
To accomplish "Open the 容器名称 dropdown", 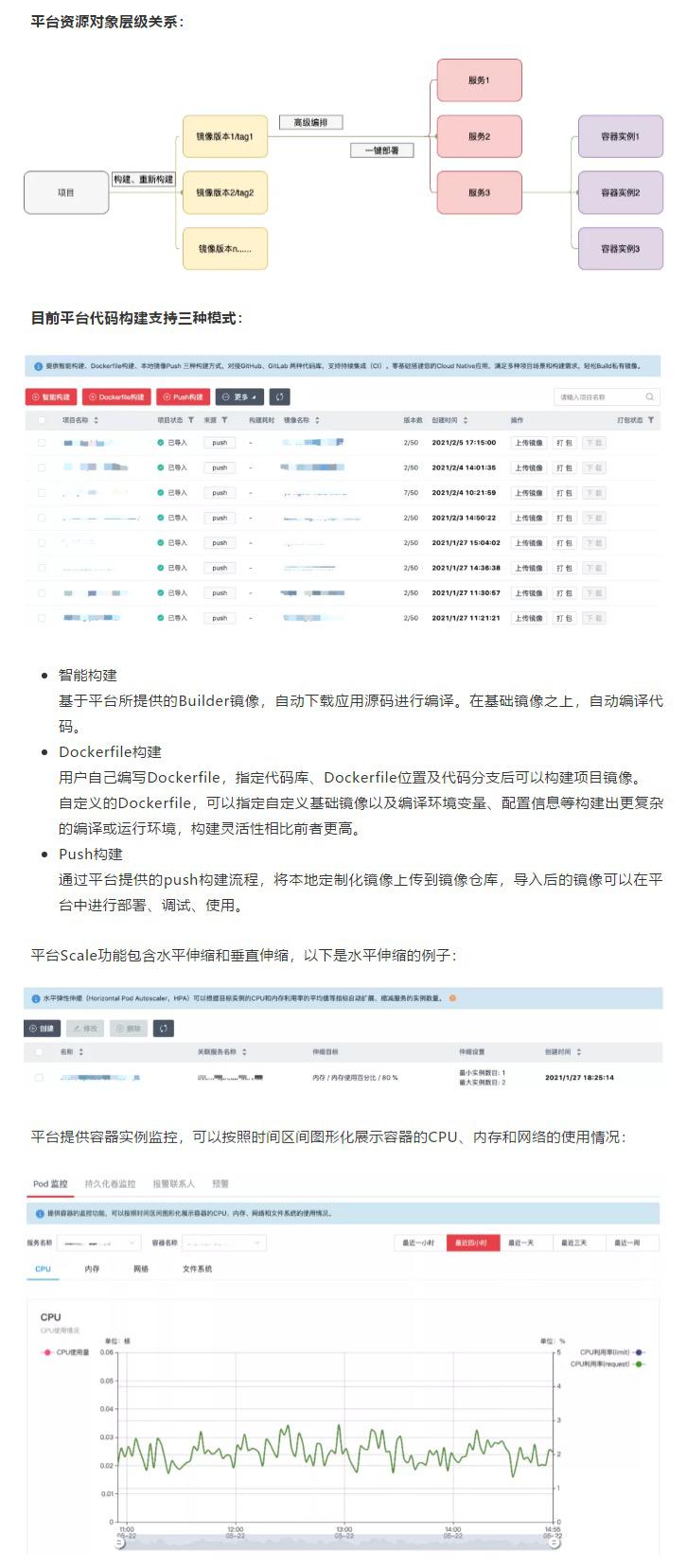I will [x=223, y=1242].
